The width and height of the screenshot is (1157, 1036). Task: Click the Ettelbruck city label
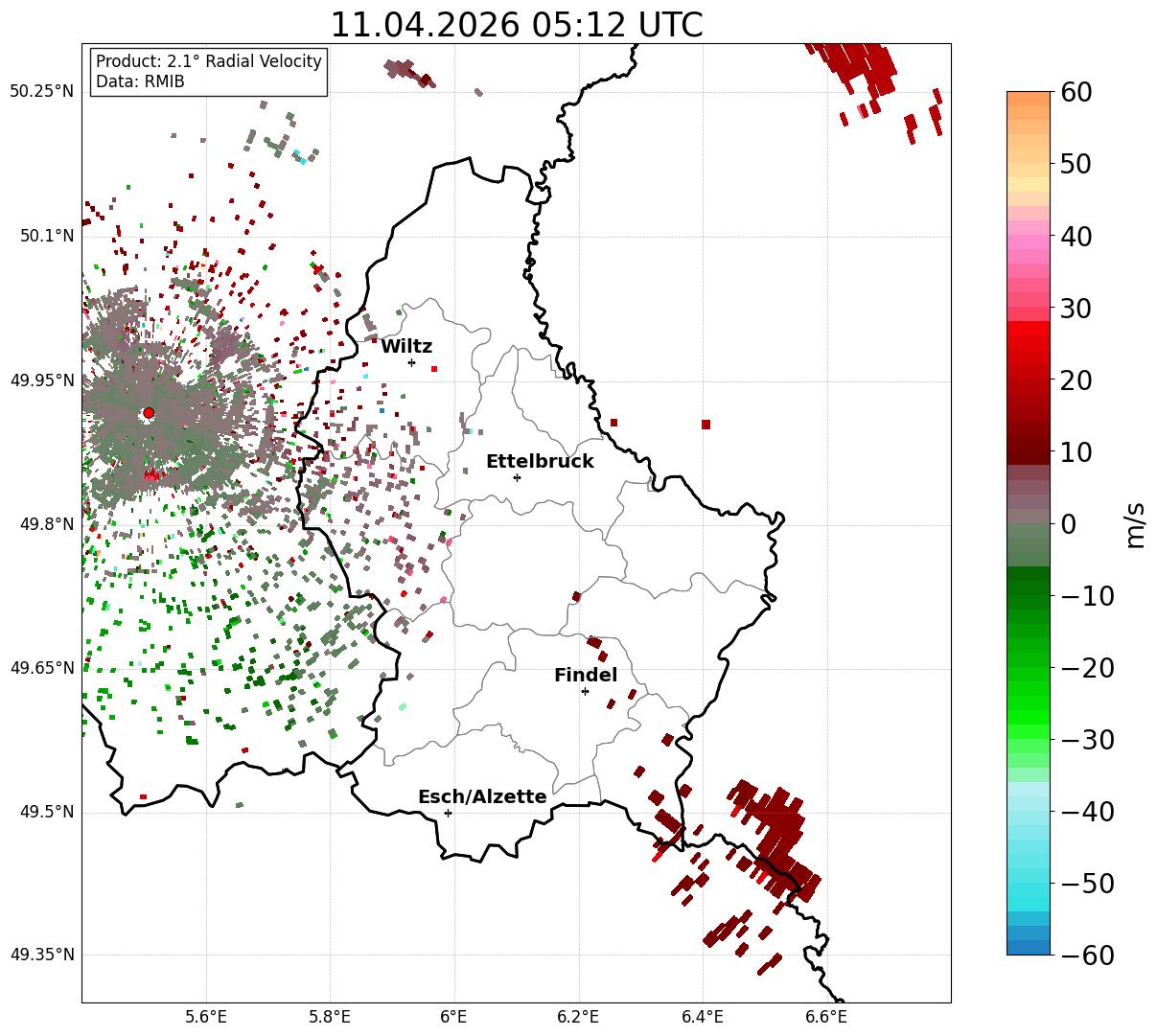(x=540, y=462)
